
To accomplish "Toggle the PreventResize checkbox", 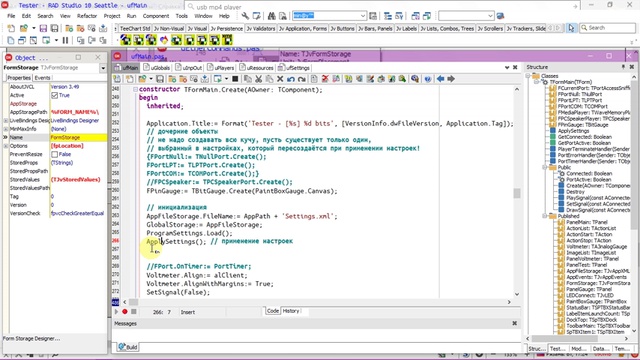I will (x=54, y=154).
